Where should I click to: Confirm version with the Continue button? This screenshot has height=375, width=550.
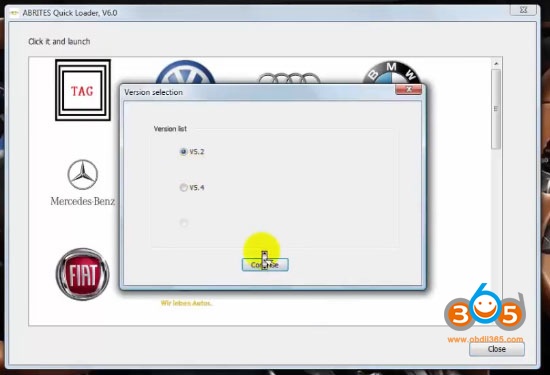click(x=265, y=265)
